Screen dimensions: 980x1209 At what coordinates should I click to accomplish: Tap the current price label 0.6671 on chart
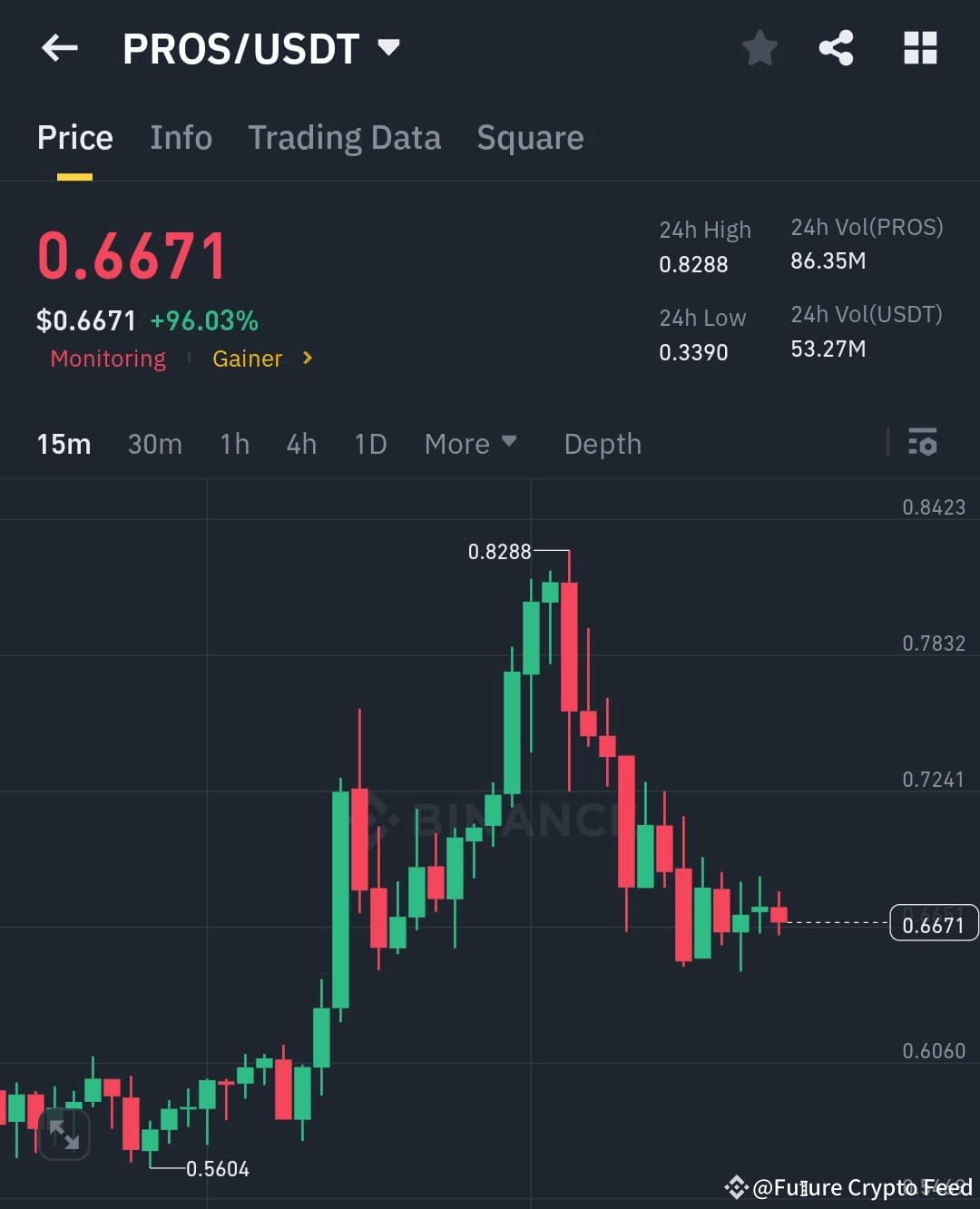[934, 922]
